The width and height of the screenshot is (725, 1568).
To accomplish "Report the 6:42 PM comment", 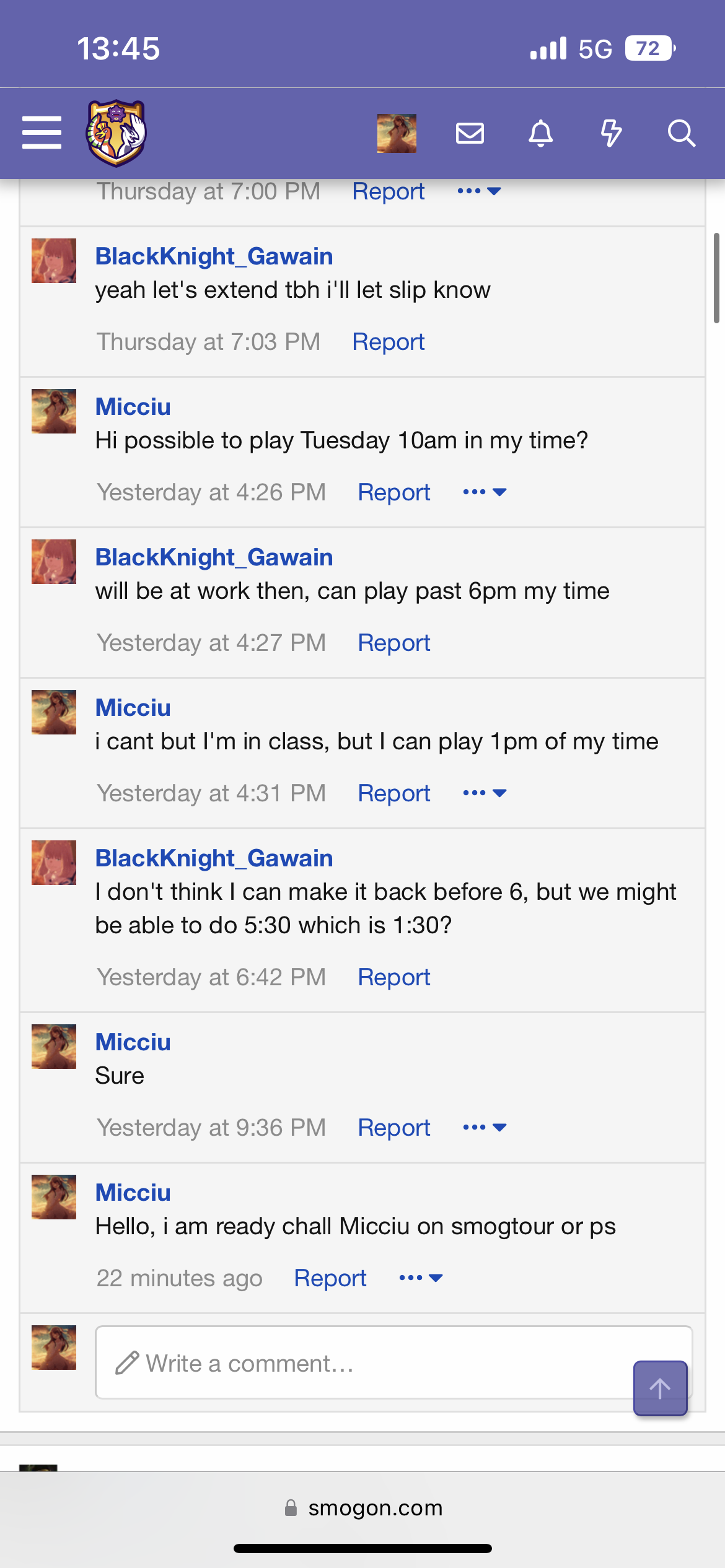I will tap(393, 977).
